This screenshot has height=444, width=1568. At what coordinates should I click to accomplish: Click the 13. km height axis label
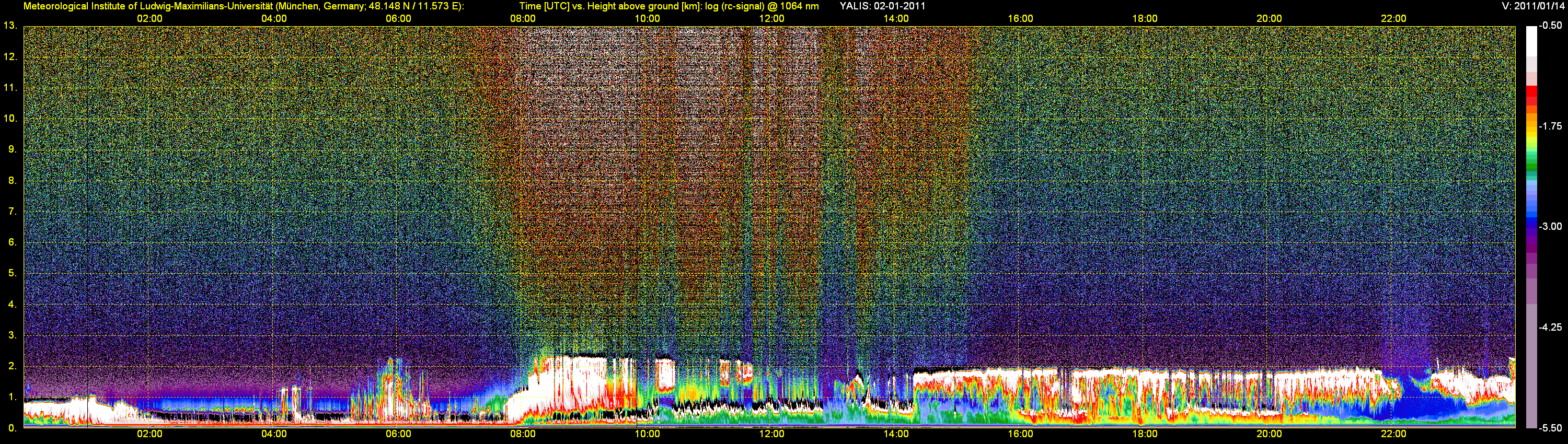(10, 26)
